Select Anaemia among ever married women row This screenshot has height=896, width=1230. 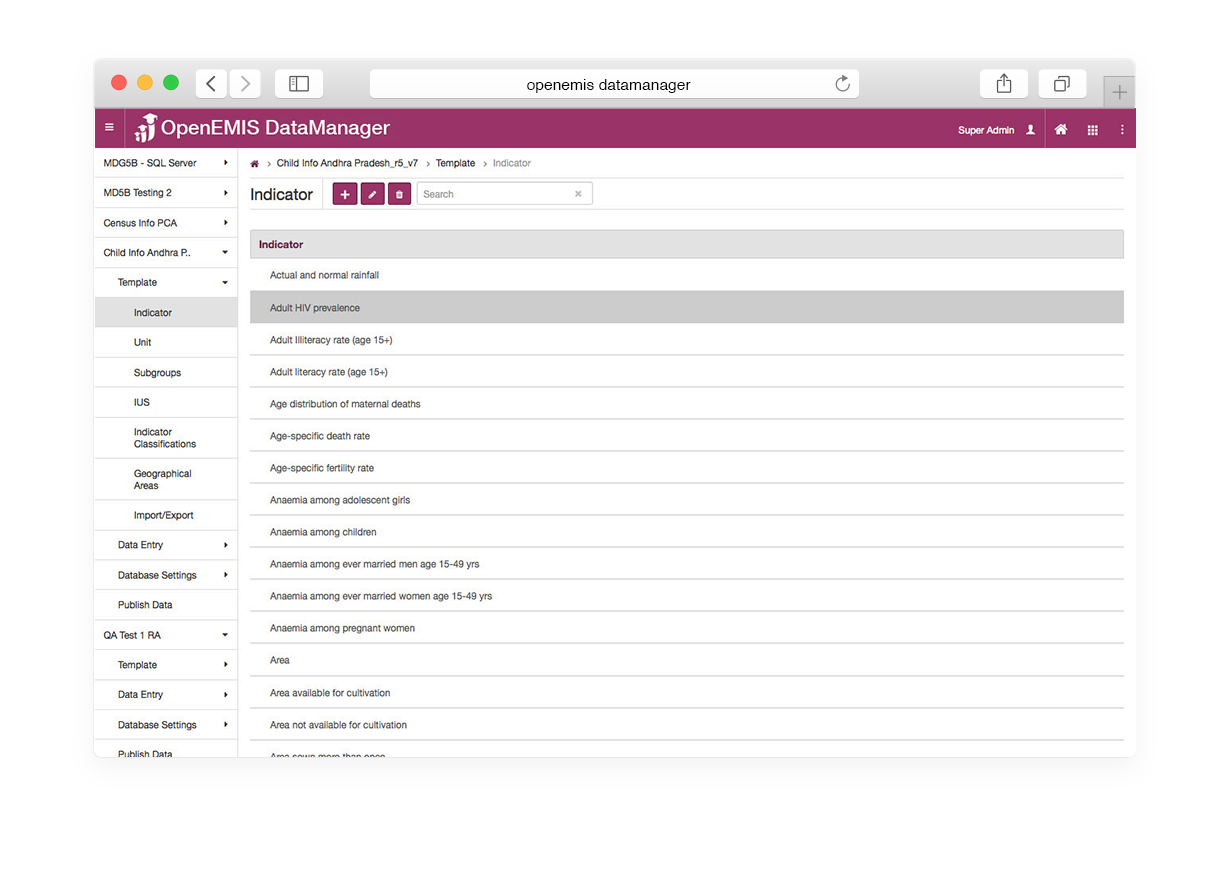[x=687, y=596]
